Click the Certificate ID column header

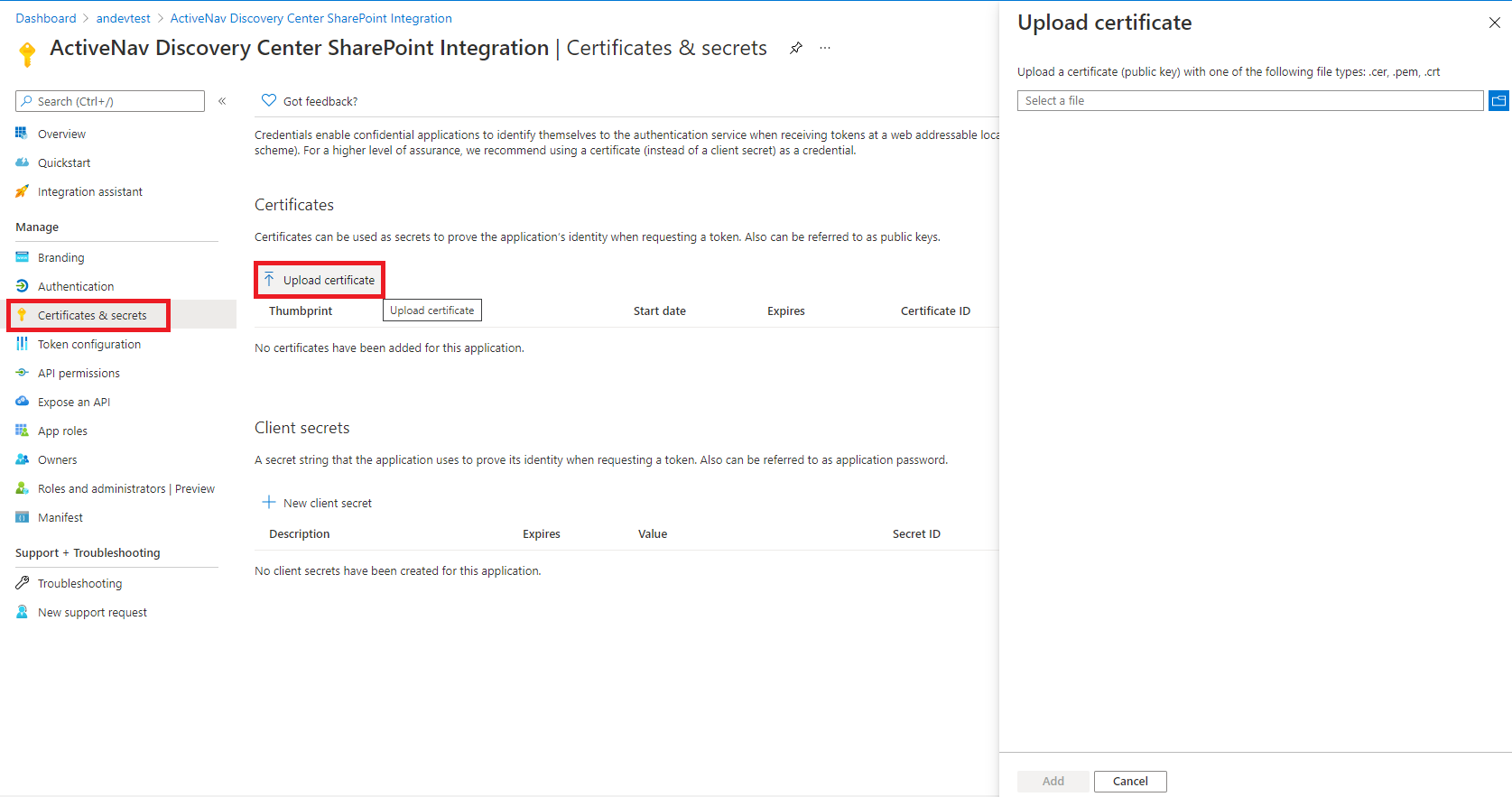[935, 310]
